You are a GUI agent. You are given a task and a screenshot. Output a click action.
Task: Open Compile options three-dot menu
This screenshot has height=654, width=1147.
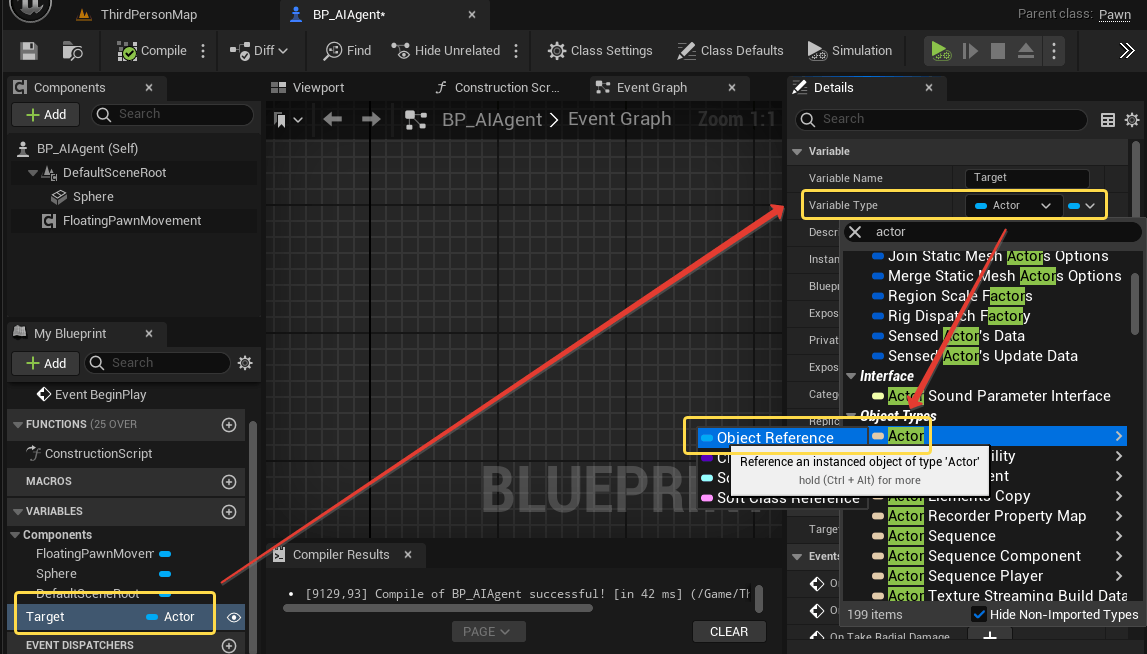[203, 50]
